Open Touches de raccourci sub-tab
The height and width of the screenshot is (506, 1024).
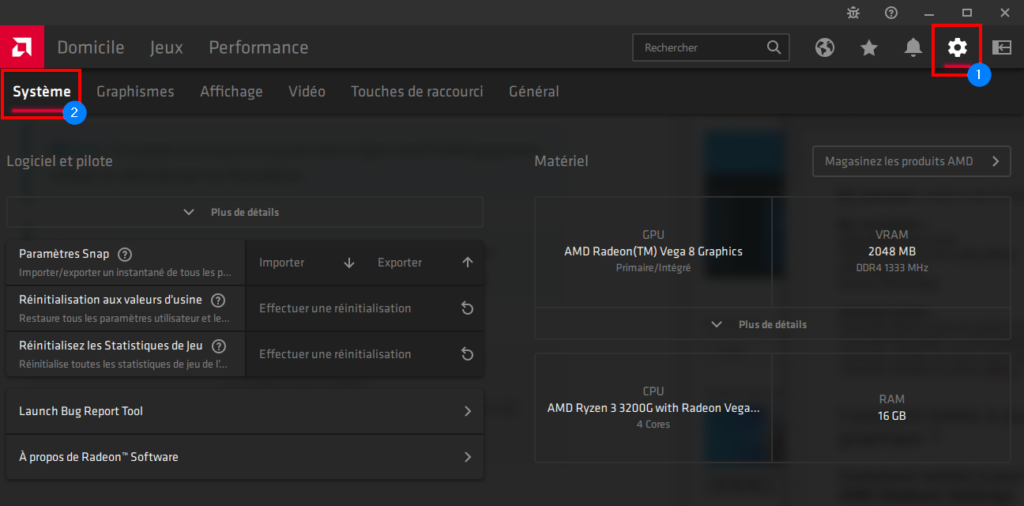pyautogui.click(x=417, y=91)
